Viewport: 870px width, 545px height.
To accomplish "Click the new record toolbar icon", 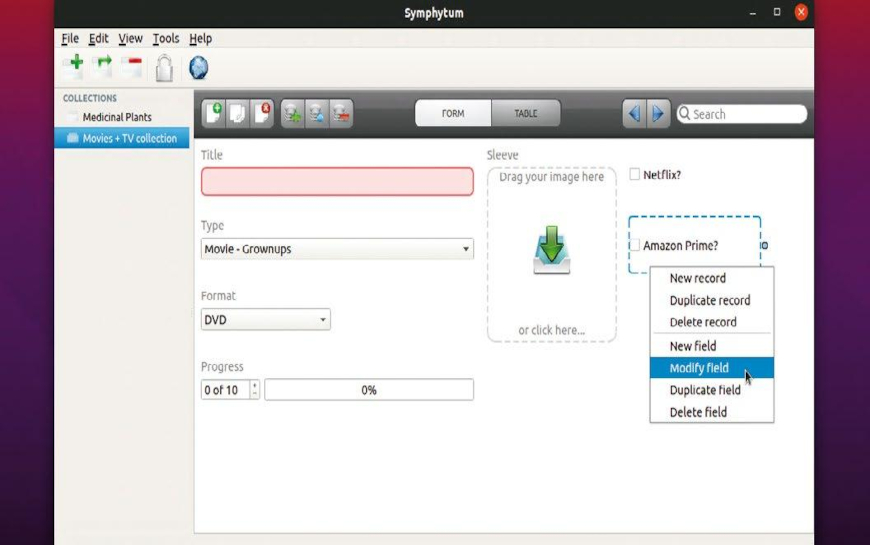I will [x=214, y=113].
